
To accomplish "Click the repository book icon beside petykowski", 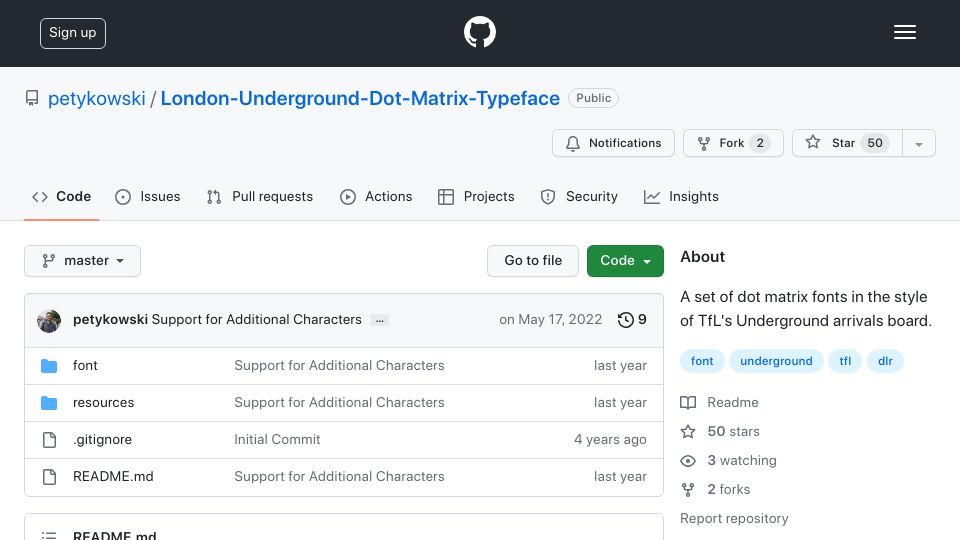I will tap(32, 98).
